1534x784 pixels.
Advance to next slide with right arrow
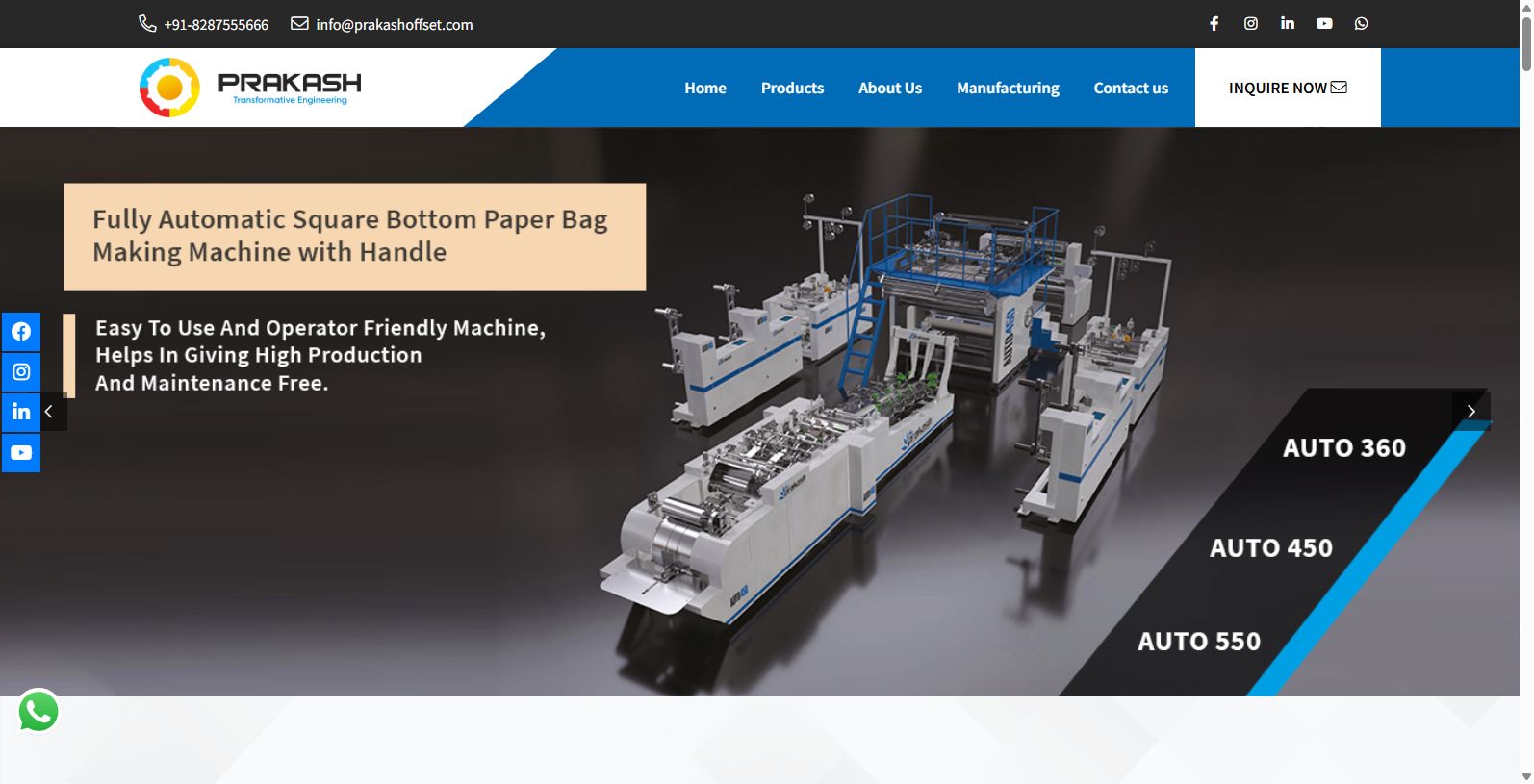coord(1470,411)
